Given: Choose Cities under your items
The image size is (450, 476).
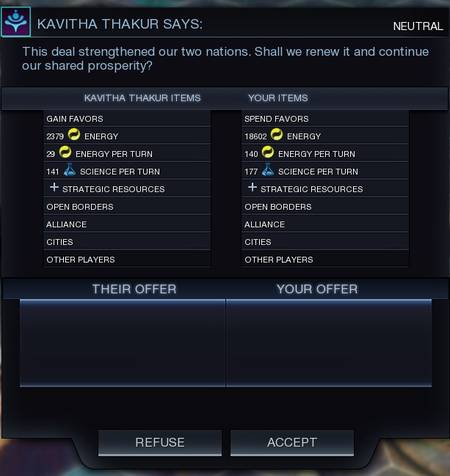Looking at the screenshot, I should pyautogui.click(x=325, y=242).
